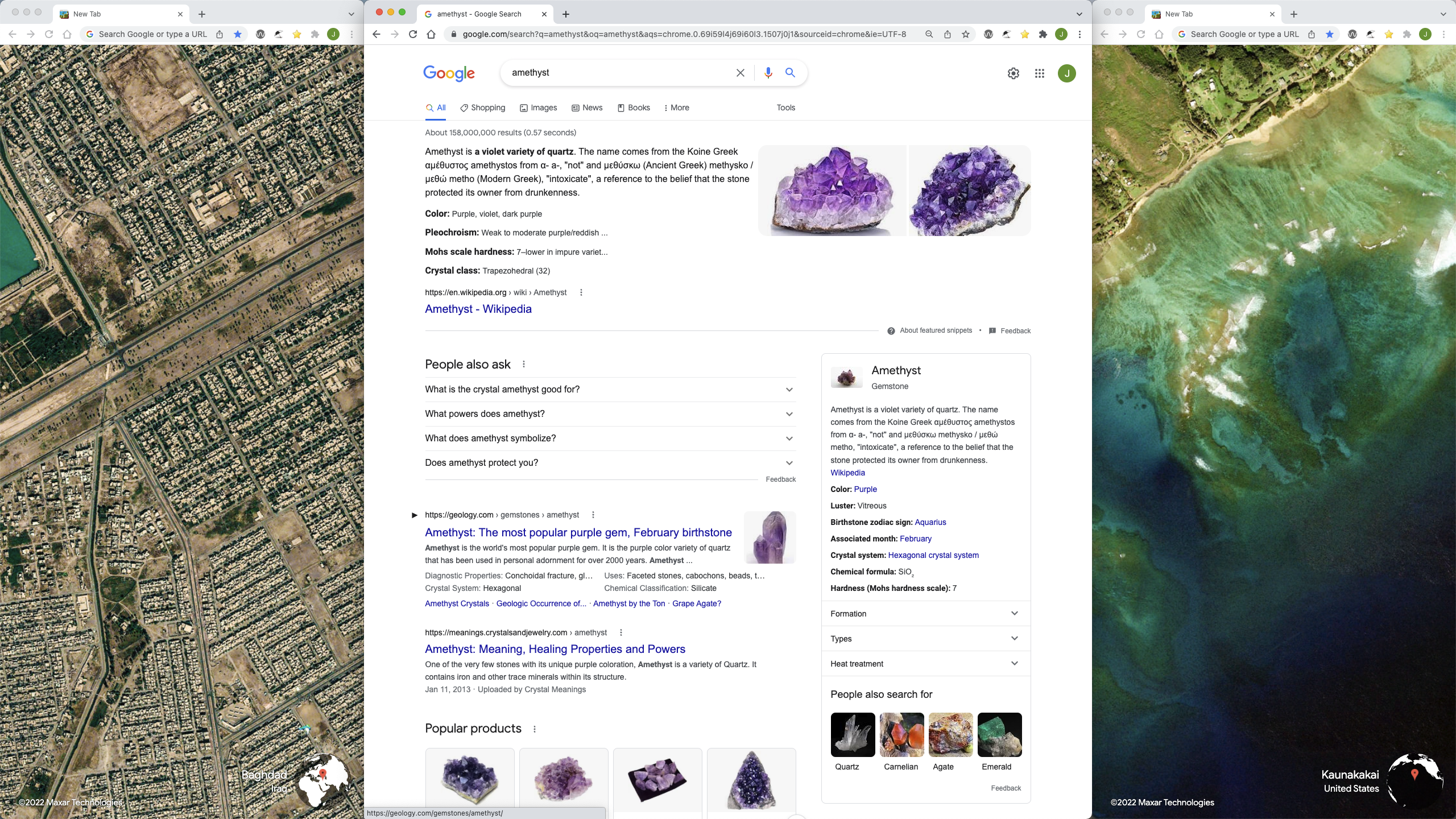Click the Hexagonal crystal system link
This screenshot has height=819, width=1456.
pos(933,555)
